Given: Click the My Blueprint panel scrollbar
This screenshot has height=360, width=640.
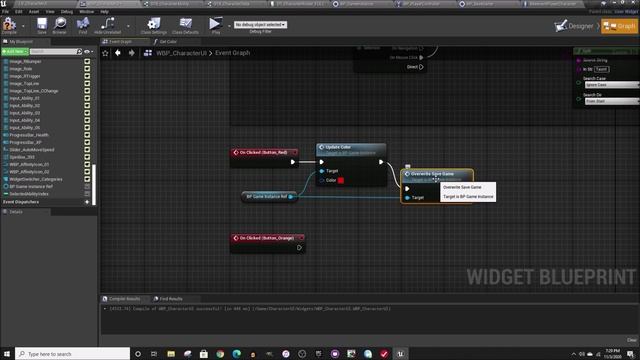Looking at the screenshot, I should tap(94, 184).
